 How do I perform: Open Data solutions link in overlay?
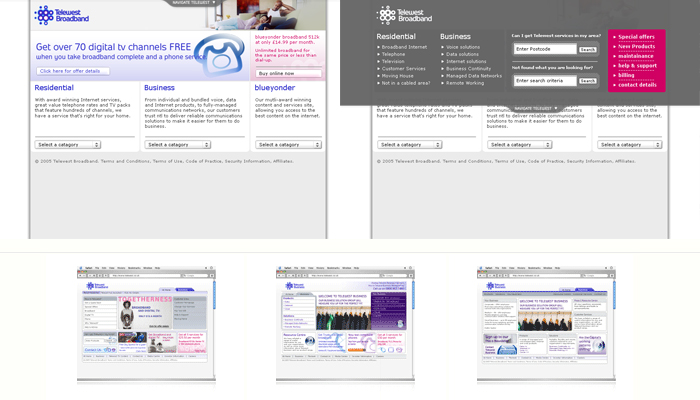coord(462,54)
